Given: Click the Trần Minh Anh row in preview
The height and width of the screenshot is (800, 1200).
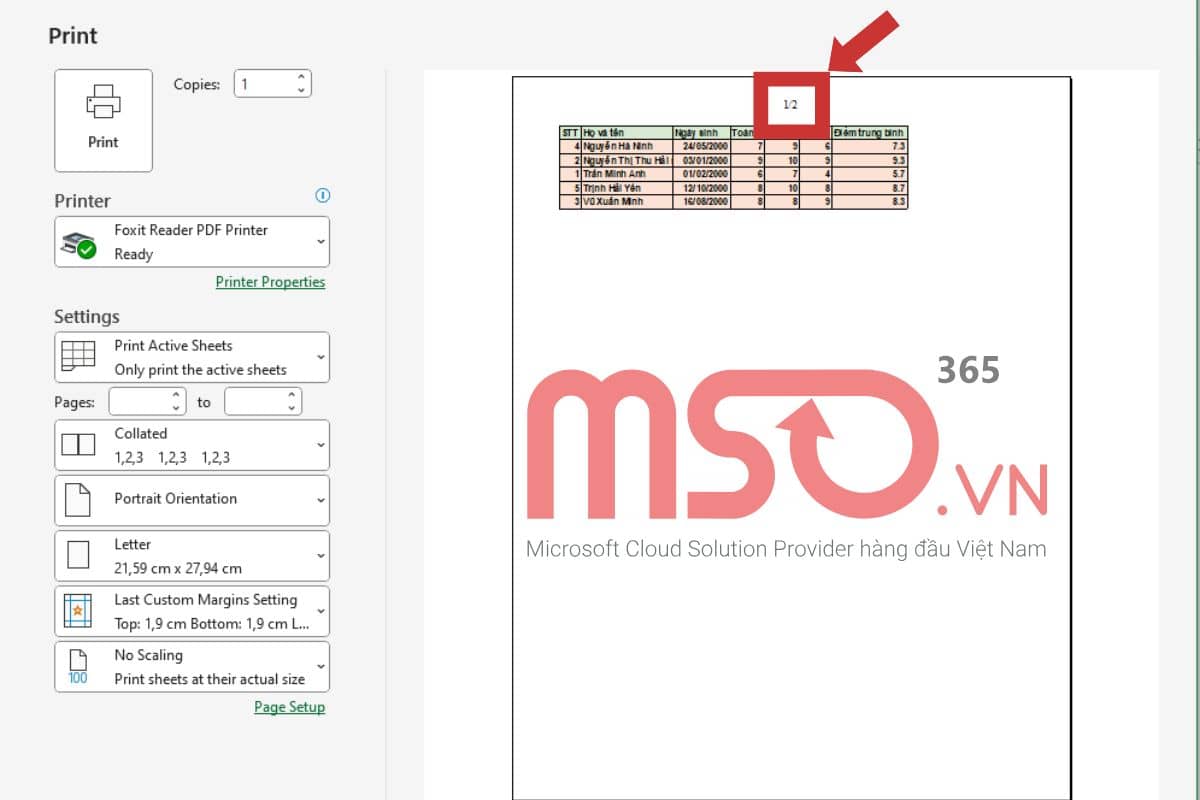Looking at the screenshot, I should click(x=733, y=174).
